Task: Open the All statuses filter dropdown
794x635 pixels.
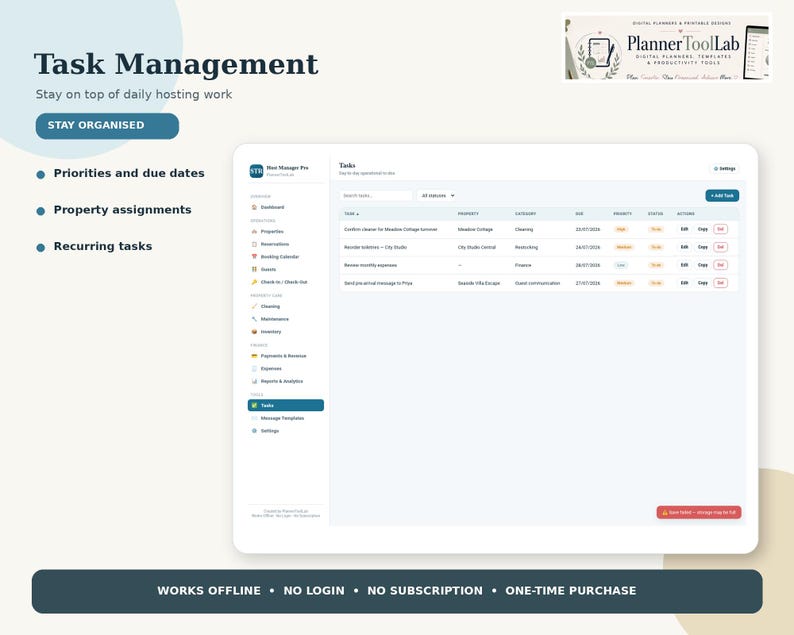Action: click(x=437, y=195)
